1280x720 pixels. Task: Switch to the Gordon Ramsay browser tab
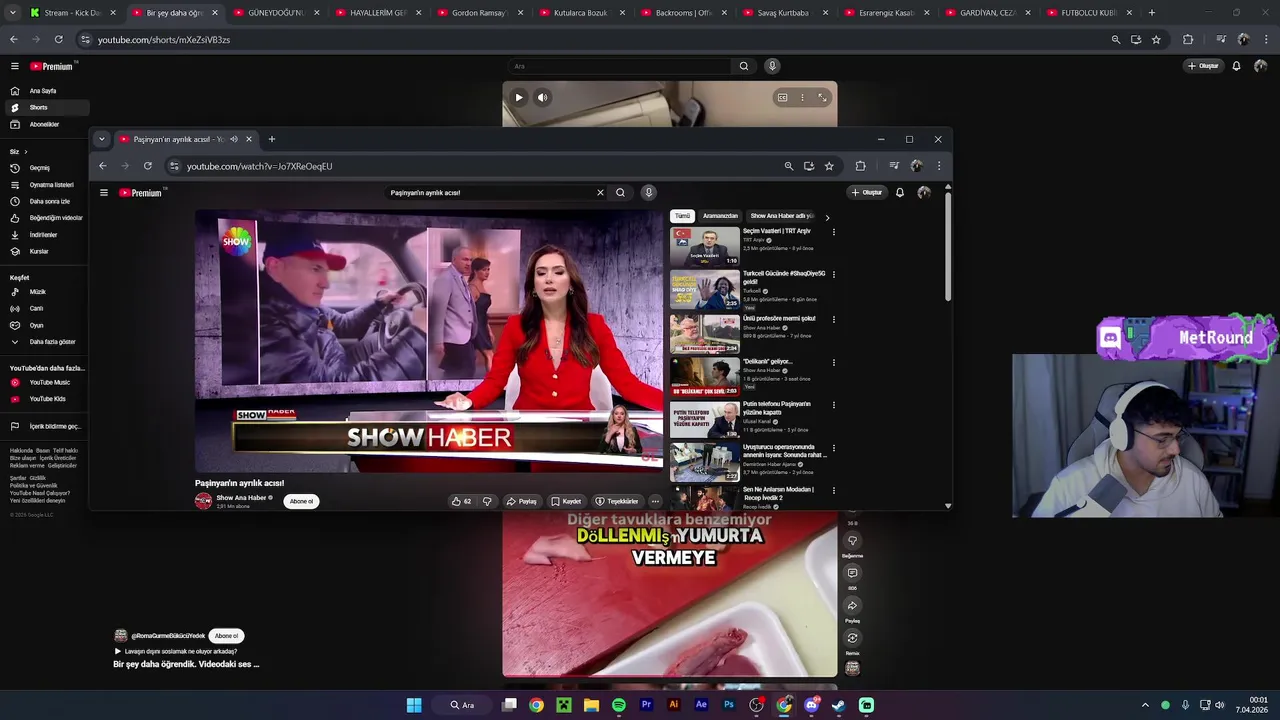pos(480,13)
